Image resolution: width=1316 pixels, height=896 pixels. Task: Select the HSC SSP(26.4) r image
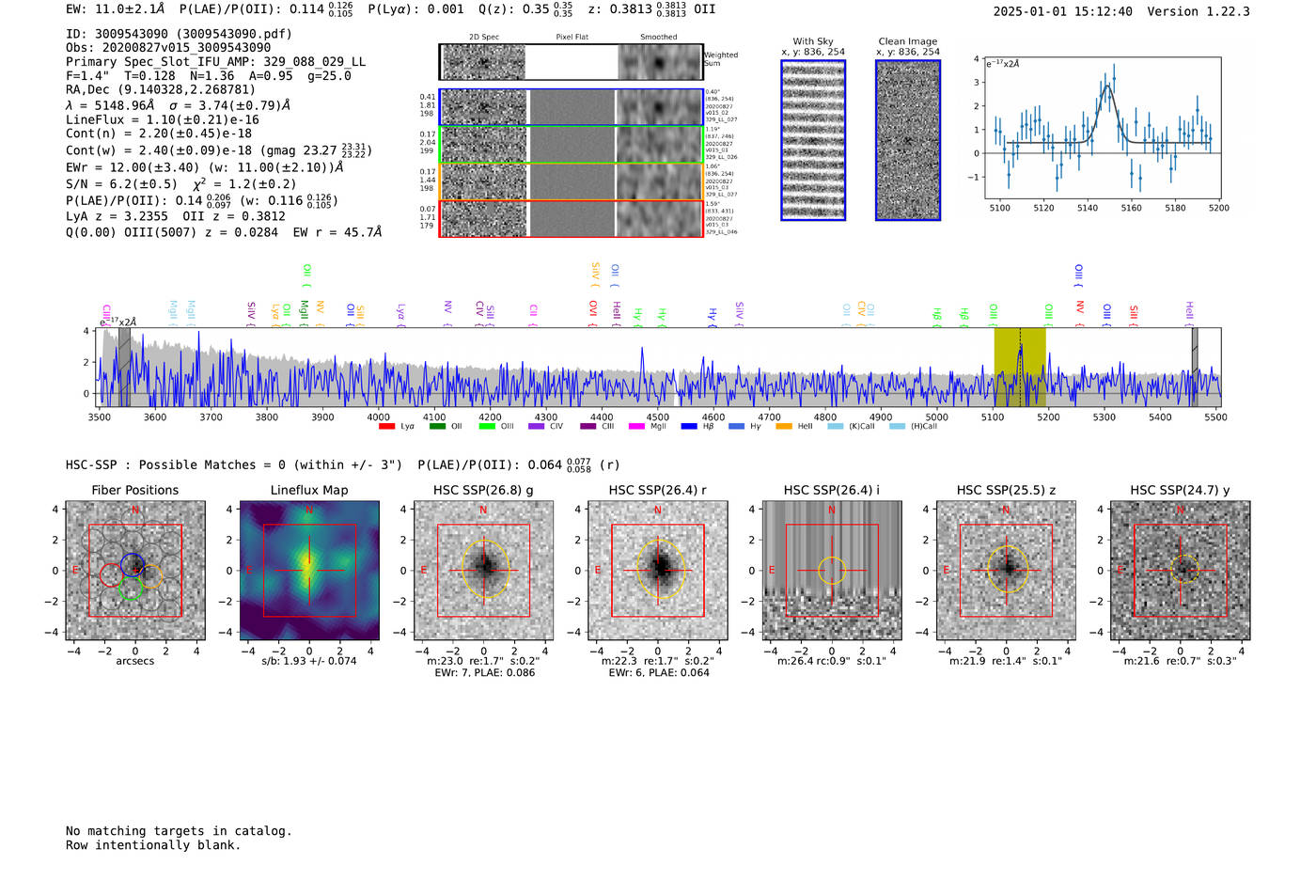click(x=658, y=571)
